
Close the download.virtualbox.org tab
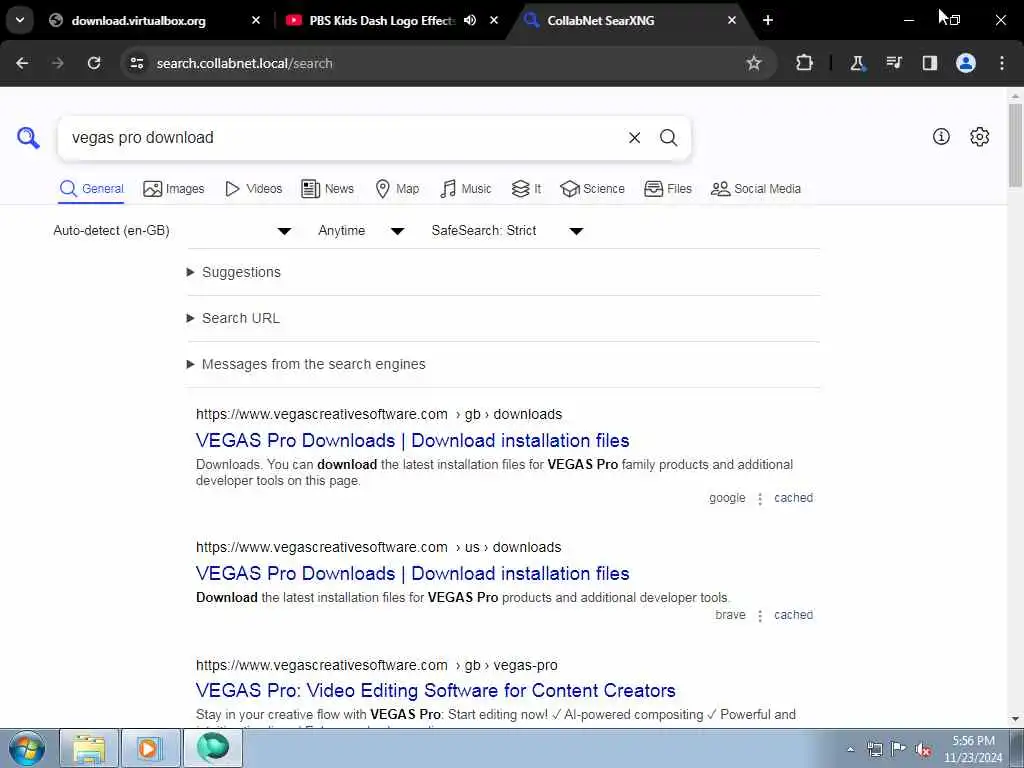point(256,20)
